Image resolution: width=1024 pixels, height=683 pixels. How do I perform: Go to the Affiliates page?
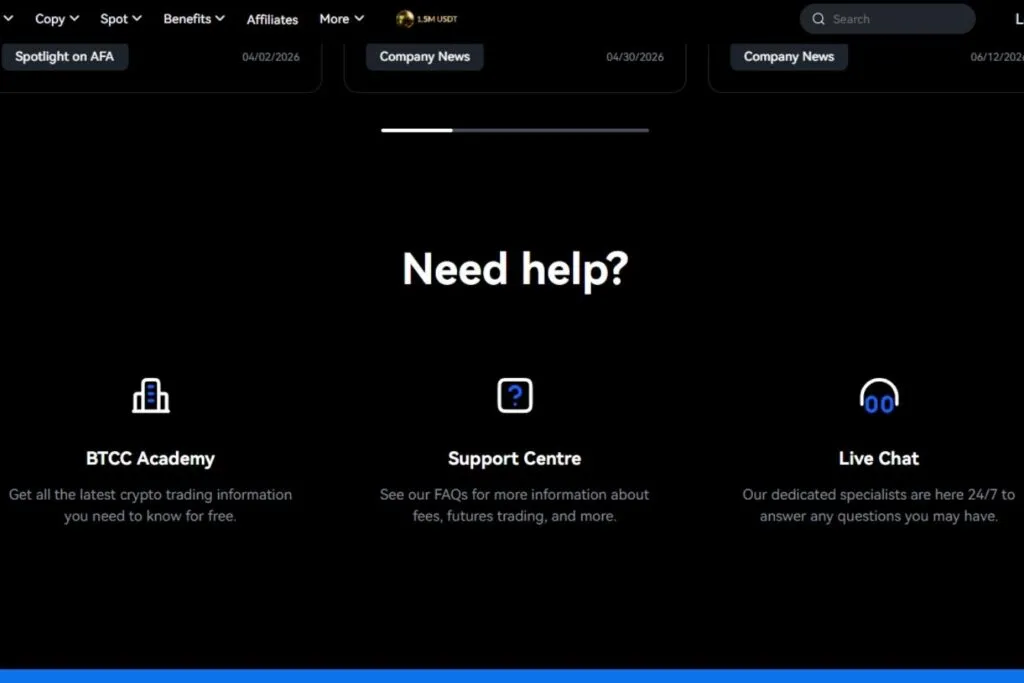click(x=272, y=20)
